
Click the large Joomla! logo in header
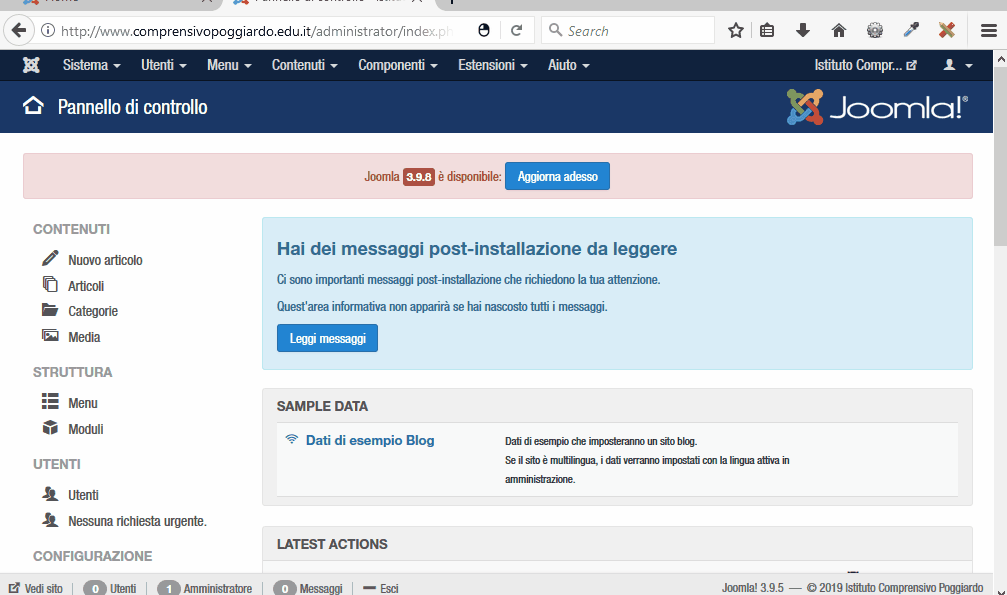pyautogui.click(x=877, y=107)
